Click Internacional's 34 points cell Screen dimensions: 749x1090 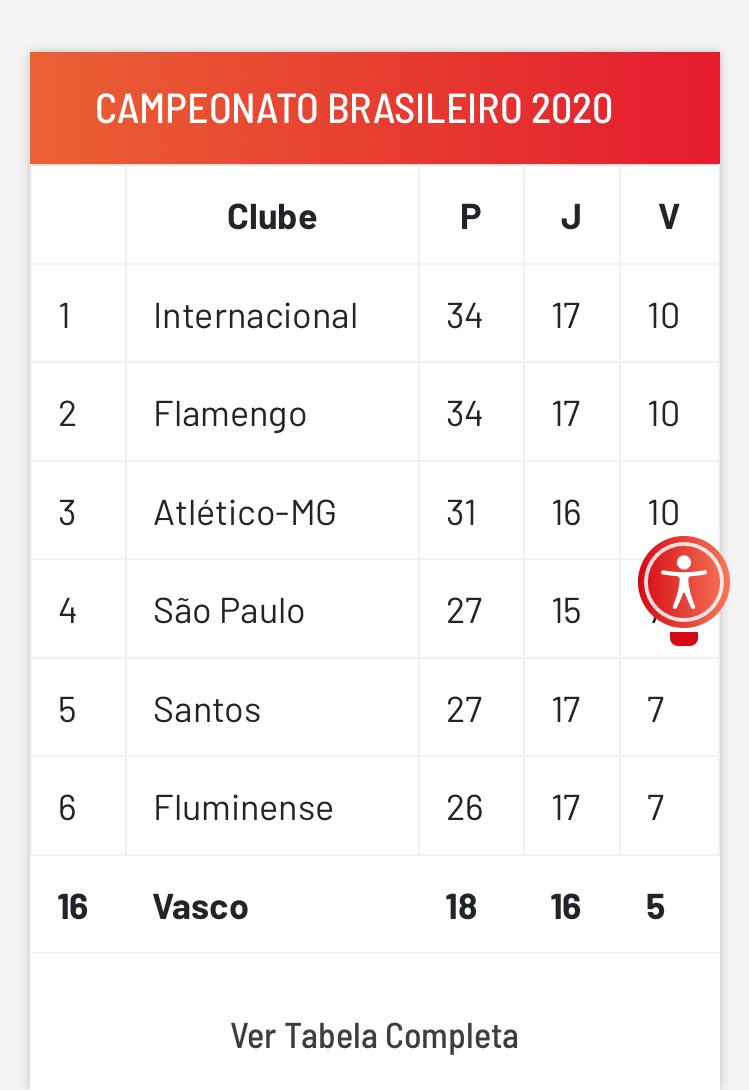[x=465, y=316]
